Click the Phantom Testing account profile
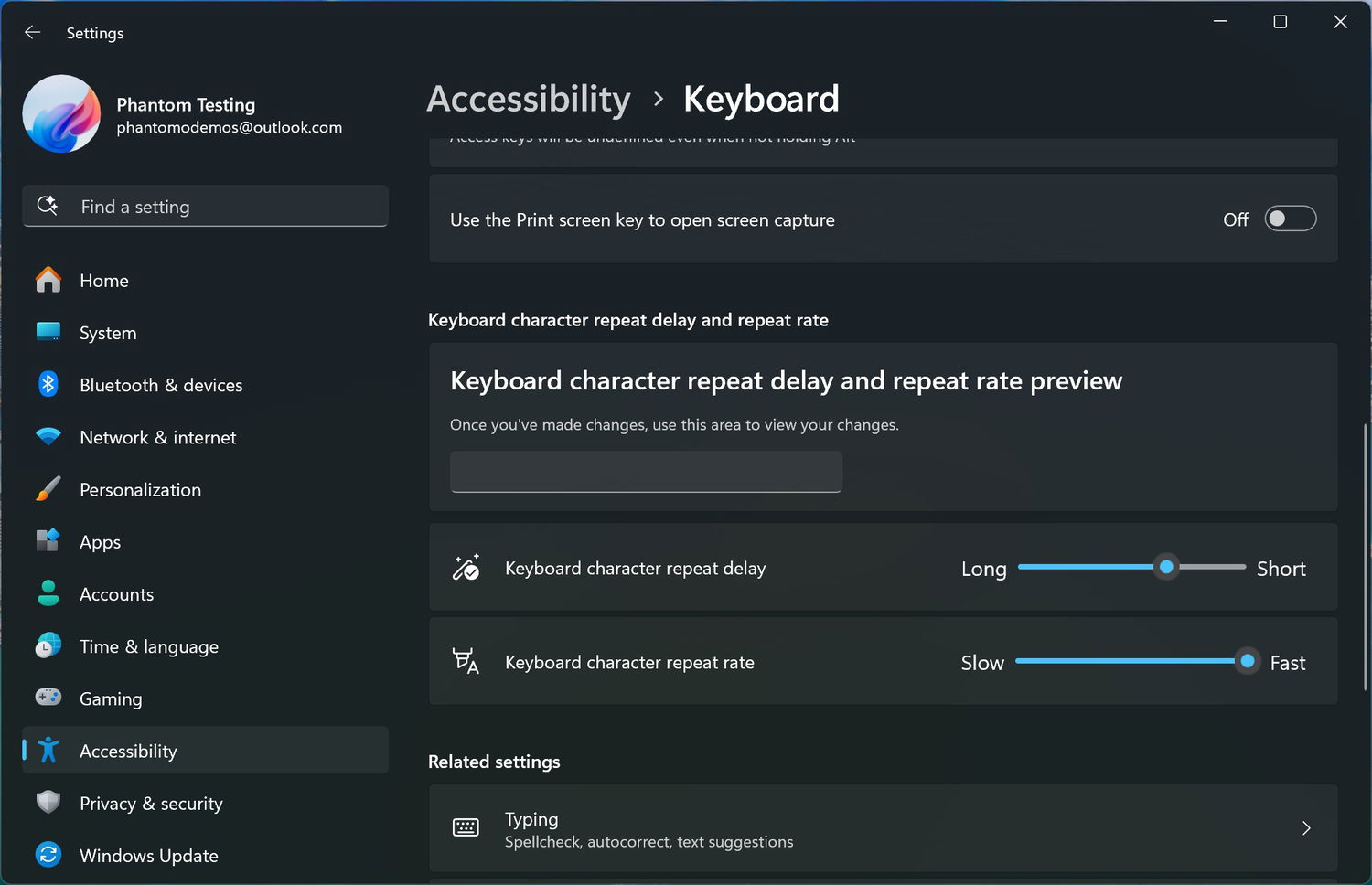The image size is (1372, 885). [x=183, y=115]
